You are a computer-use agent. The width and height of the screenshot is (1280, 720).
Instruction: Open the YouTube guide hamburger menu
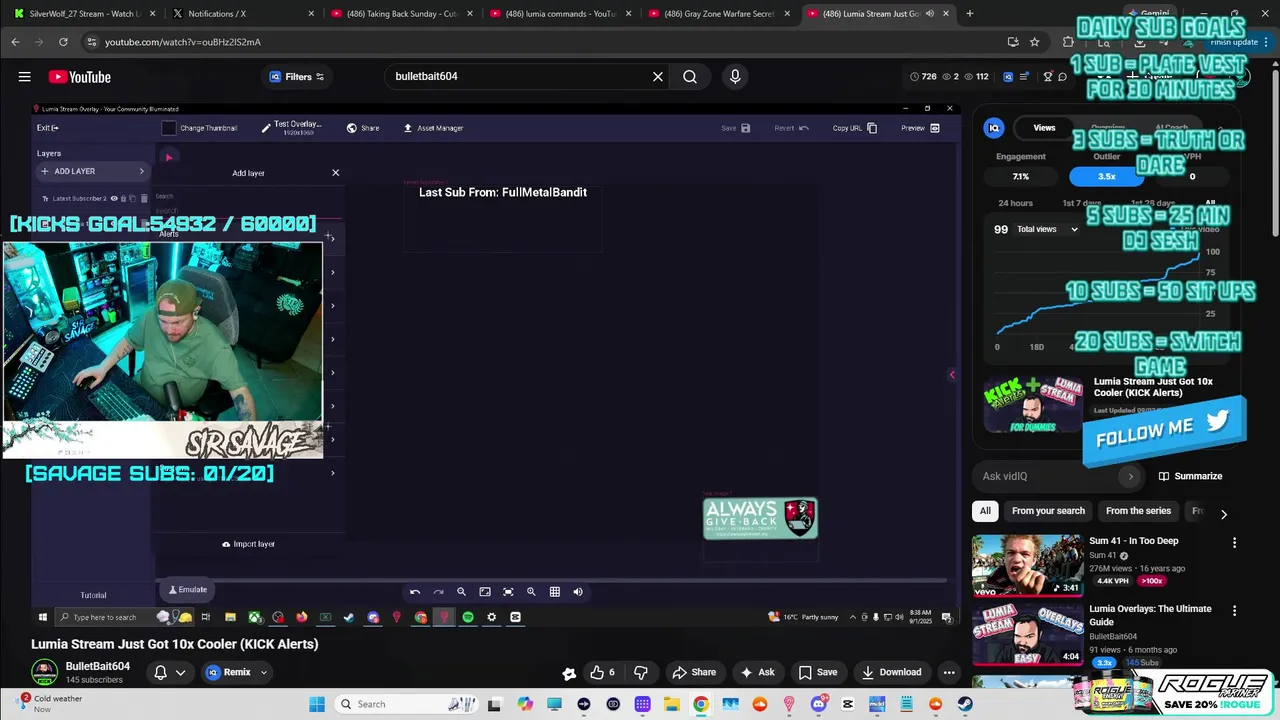coord(24,77)
